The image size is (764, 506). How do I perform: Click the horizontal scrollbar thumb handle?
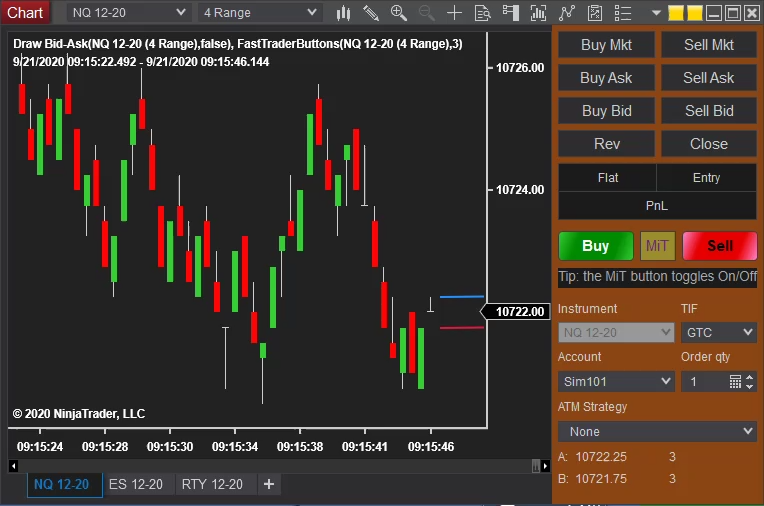536,466
